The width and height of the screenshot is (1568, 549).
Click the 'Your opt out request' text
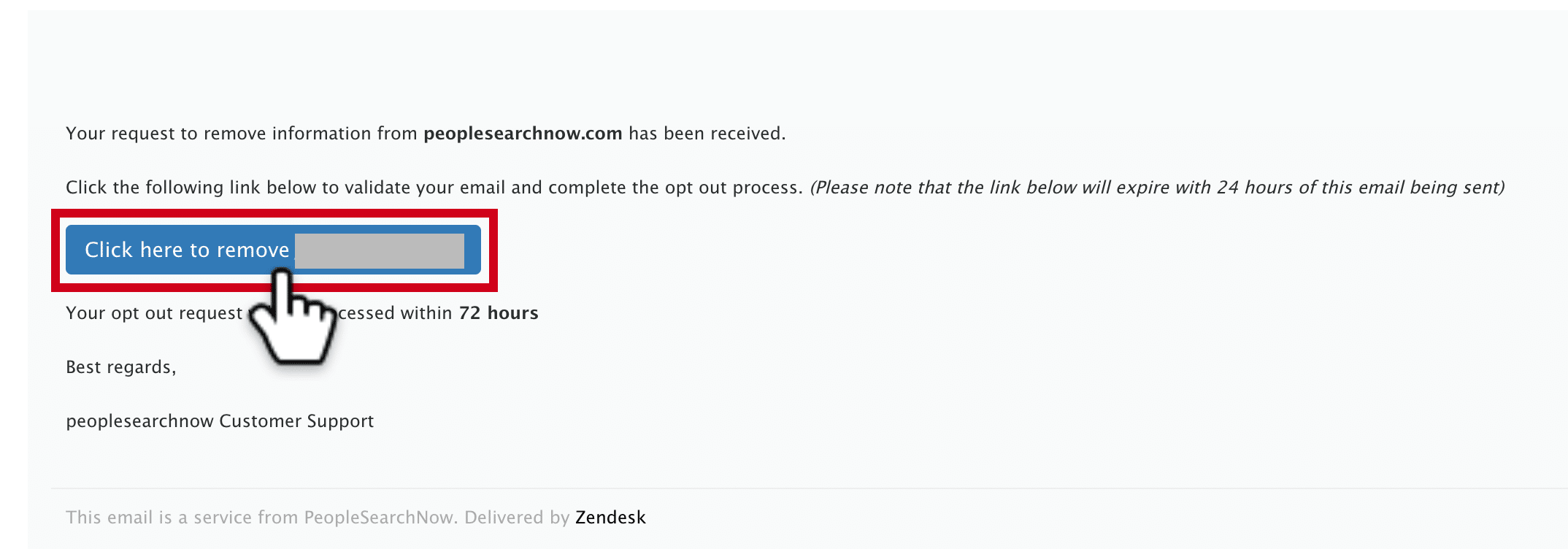pos(154,313)
